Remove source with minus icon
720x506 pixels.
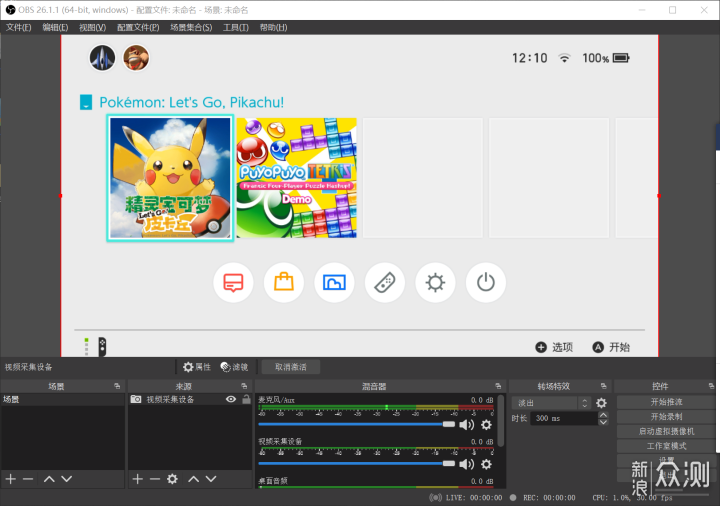point(155,479)
